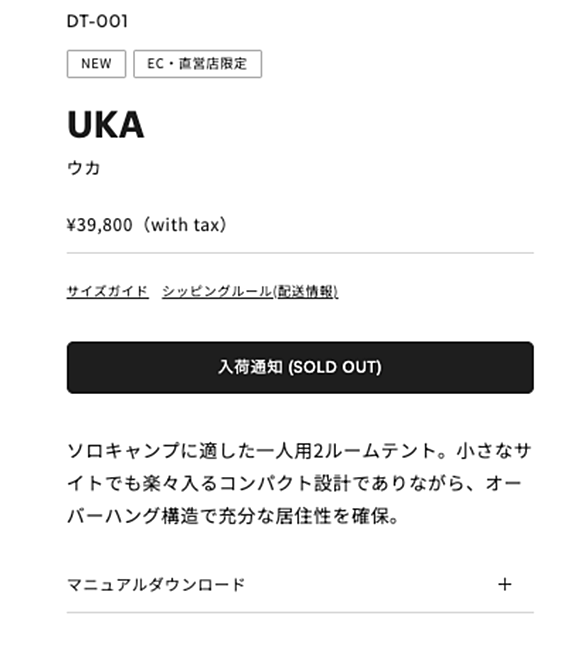This screenshot has width=586, height=665.
Task: Click the 入荷通知 restock notification button
Action: click(300, 367)
